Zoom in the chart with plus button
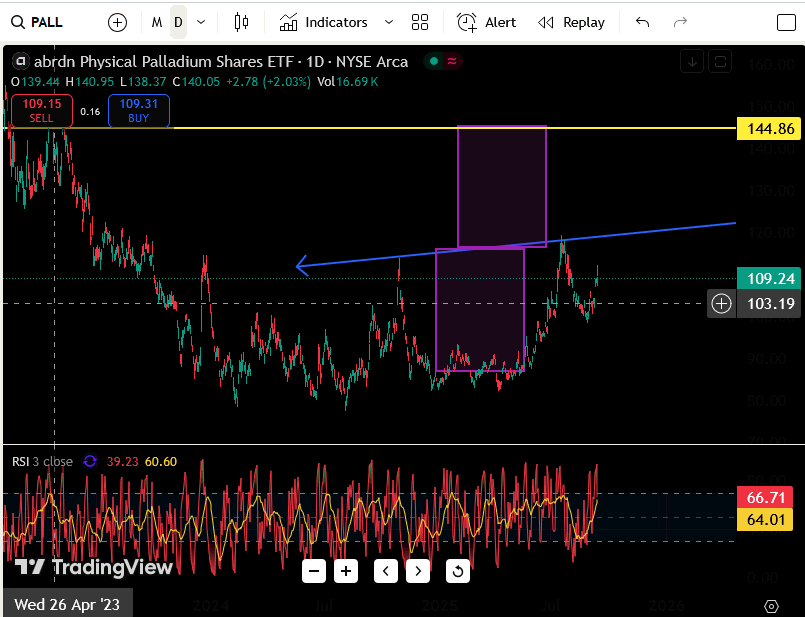 (x=346, y=571)
